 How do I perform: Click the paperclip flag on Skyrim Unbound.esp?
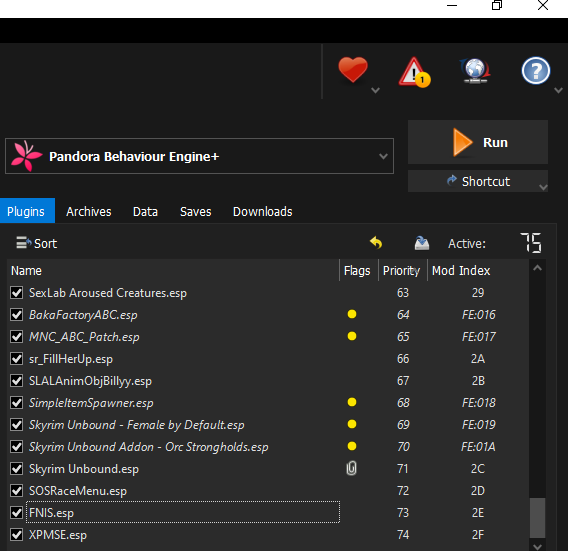point(351,468)
